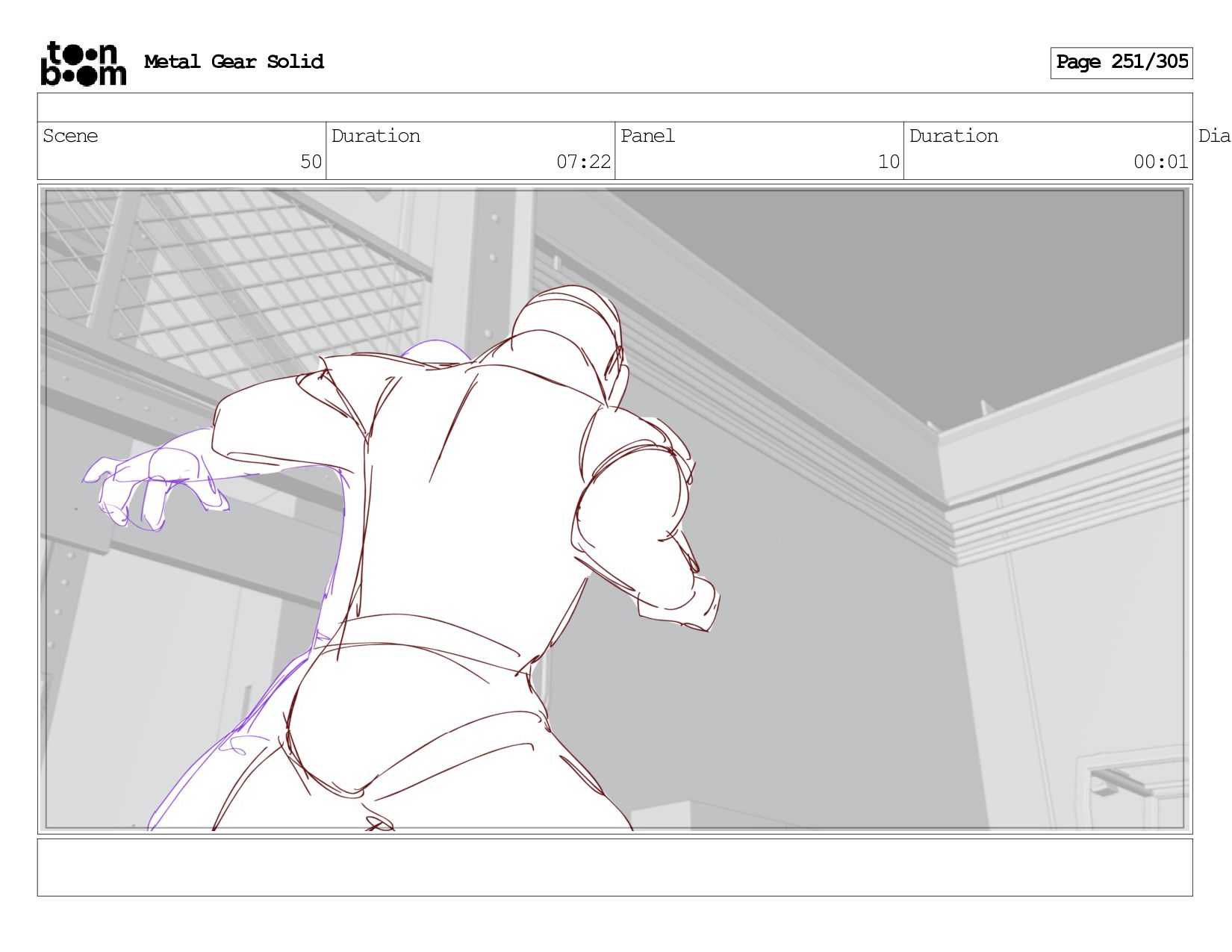Select the 'Panel' header label

(x=647, y=136)
